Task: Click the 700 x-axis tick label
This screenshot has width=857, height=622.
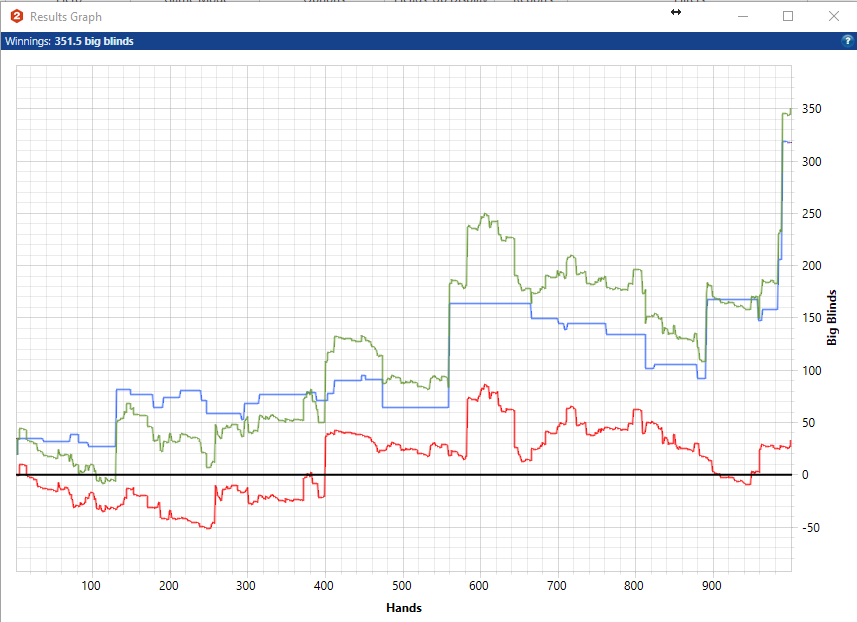Action: [x=556, y=586]
